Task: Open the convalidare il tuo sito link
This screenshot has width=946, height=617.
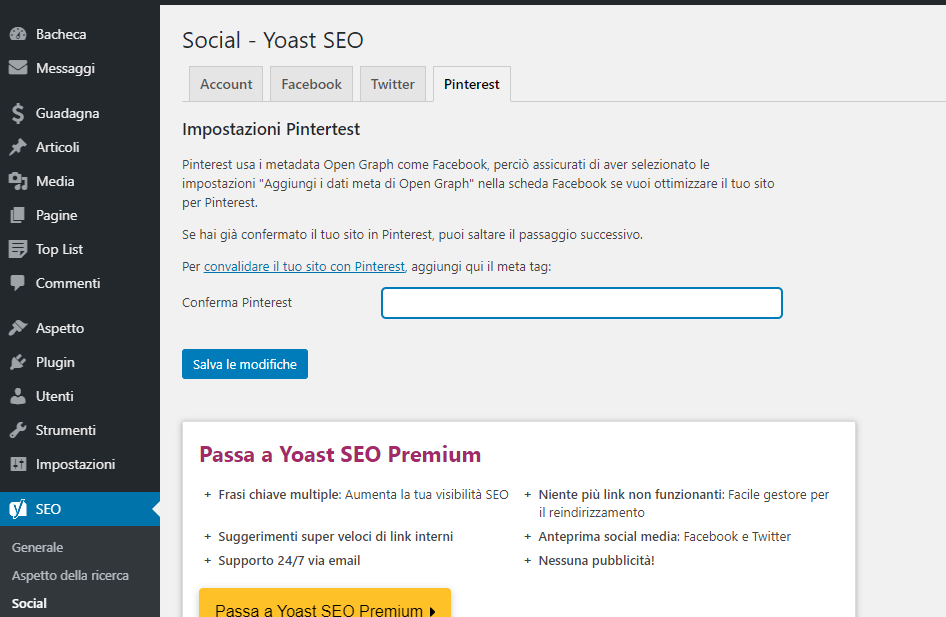Action: coord(304,267)
